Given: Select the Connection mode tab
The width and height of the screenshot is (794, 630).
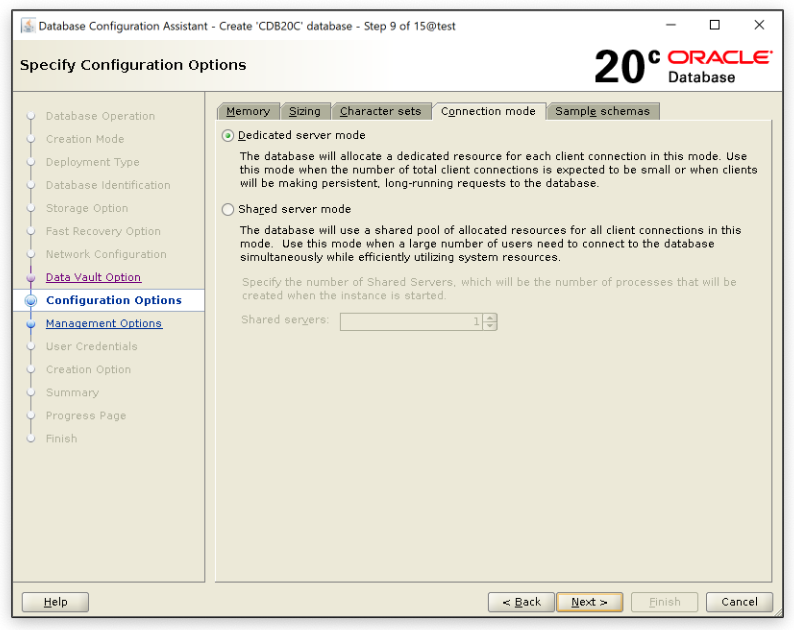Looking at the screenshot, I should 488,111.
